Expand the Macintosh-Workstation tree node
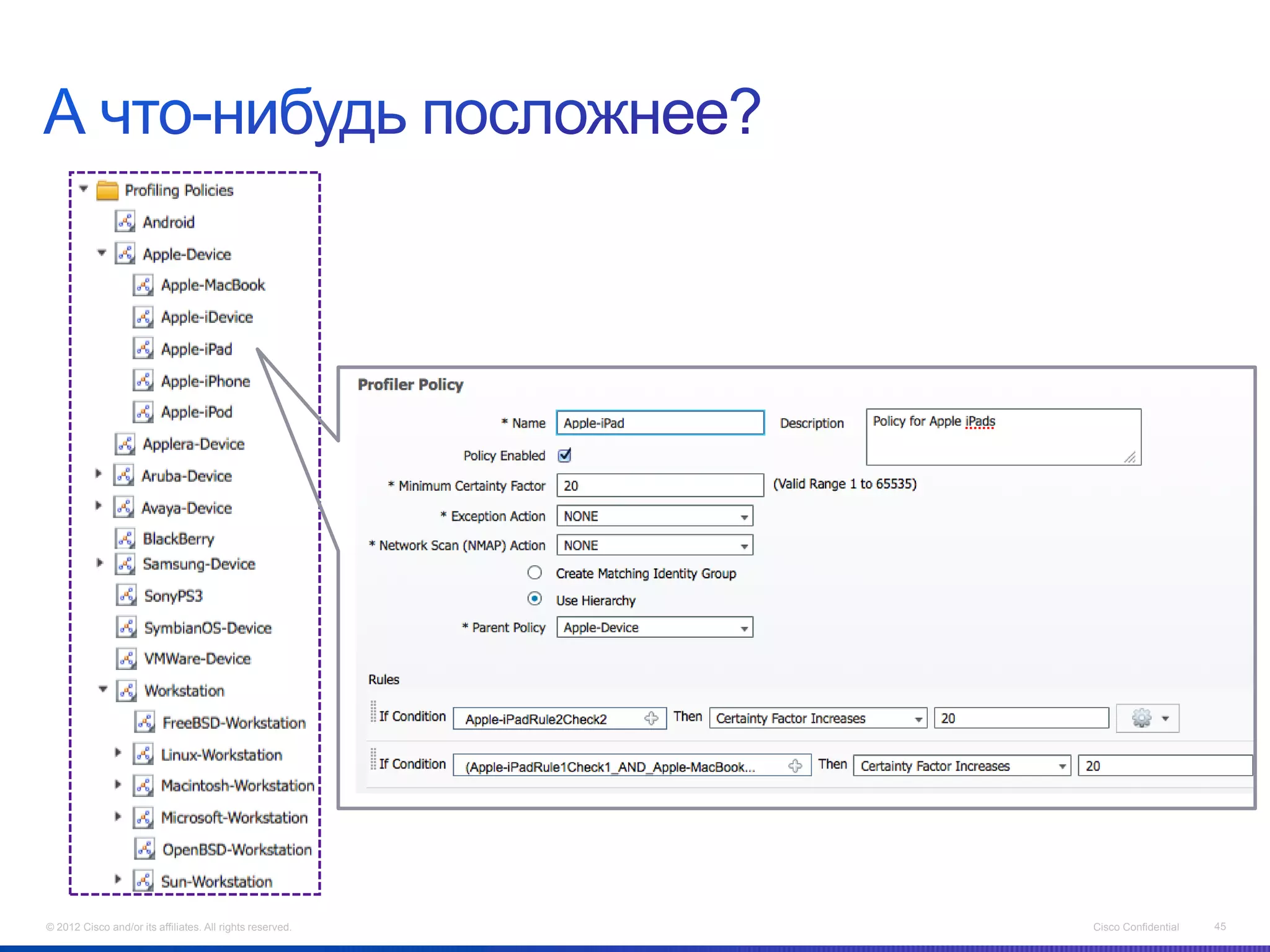Image resolution: width=1270 pixels, height=952 pixels. (x=118, y=784)
